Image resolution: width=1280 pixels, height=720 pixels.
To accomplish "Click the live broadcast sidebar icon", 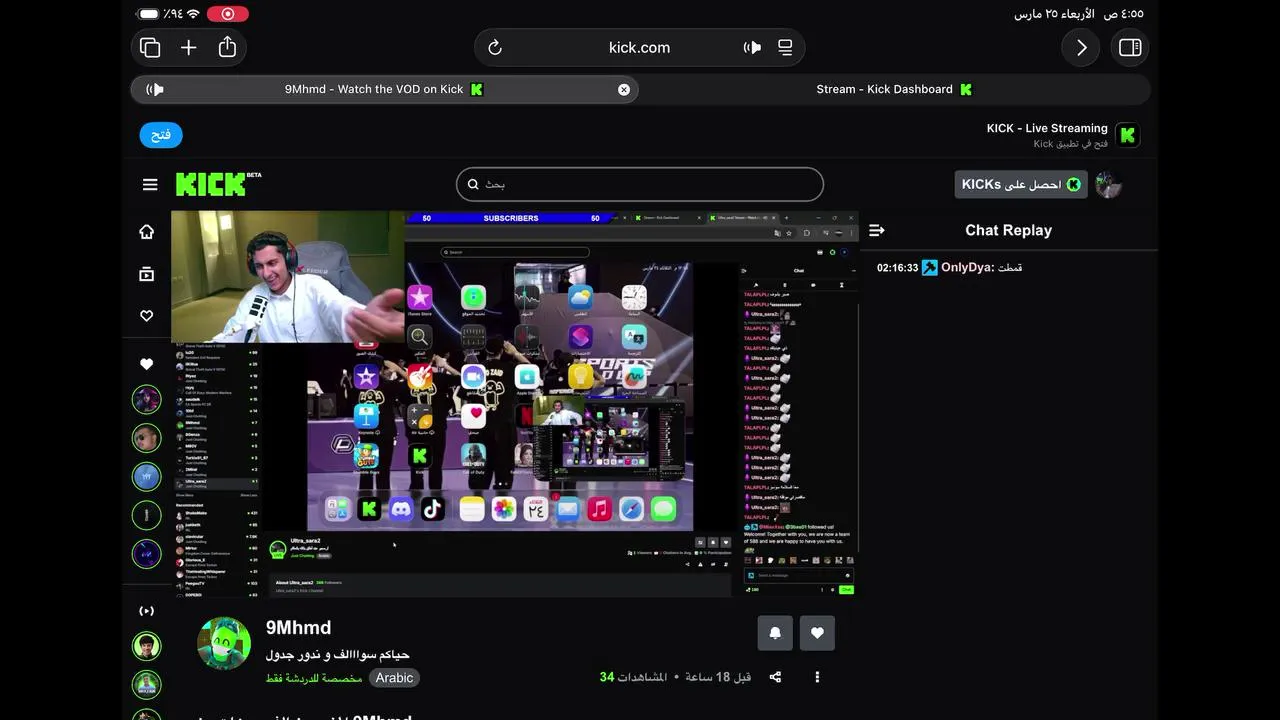I will pyautogui.click(x=147, y=611).
